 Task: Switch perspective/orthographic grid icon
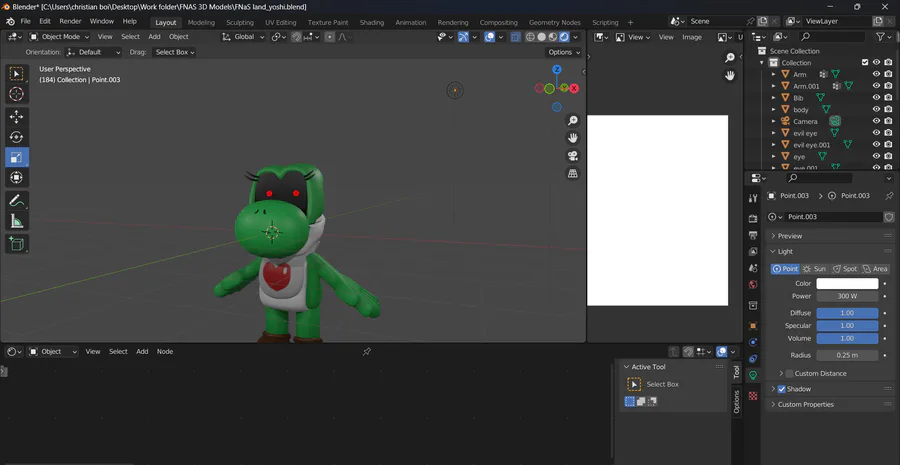click(x=572, y=173)
